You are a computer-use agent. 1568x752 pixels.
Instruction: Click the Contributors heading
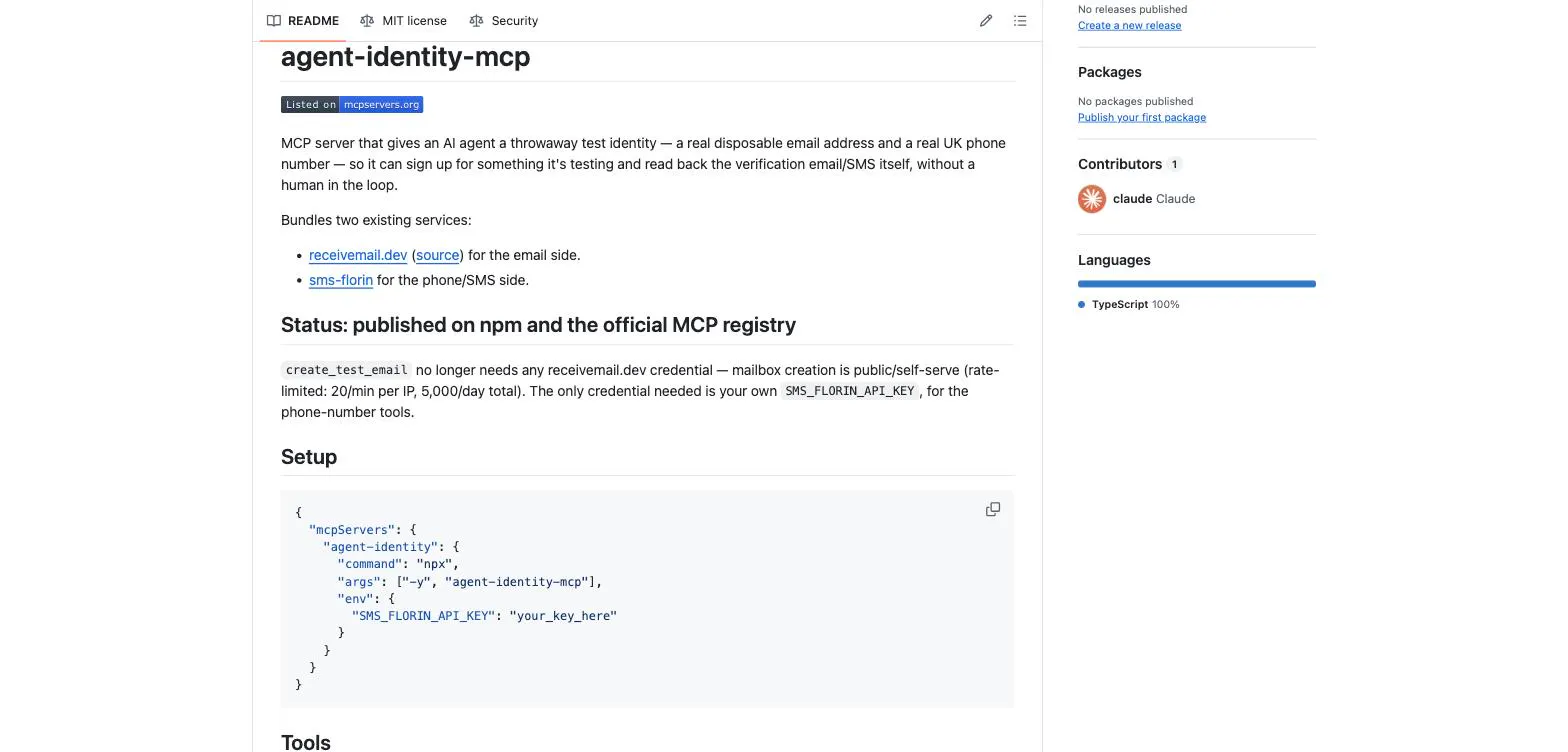pos(1120,164)
